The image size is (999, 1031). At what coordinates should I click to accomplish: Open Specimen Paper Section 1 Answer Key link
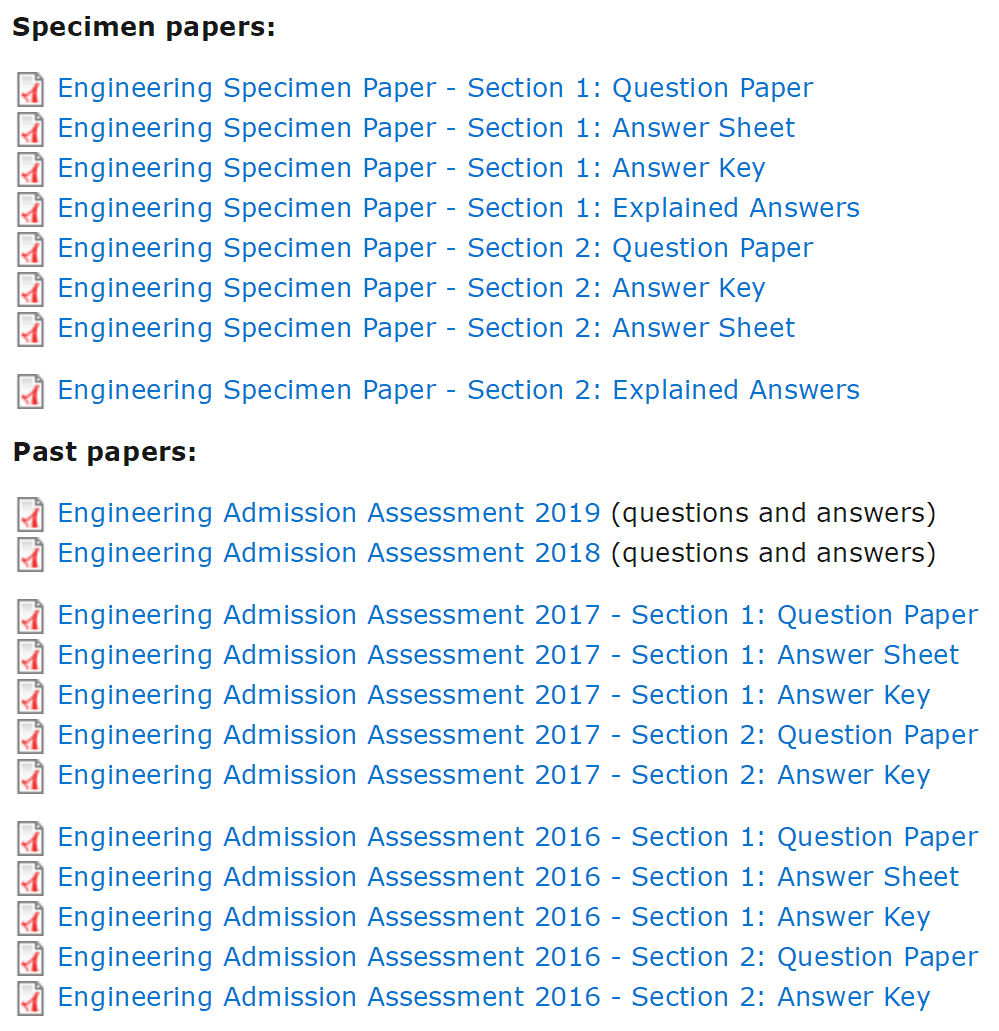tap(411, 168)
